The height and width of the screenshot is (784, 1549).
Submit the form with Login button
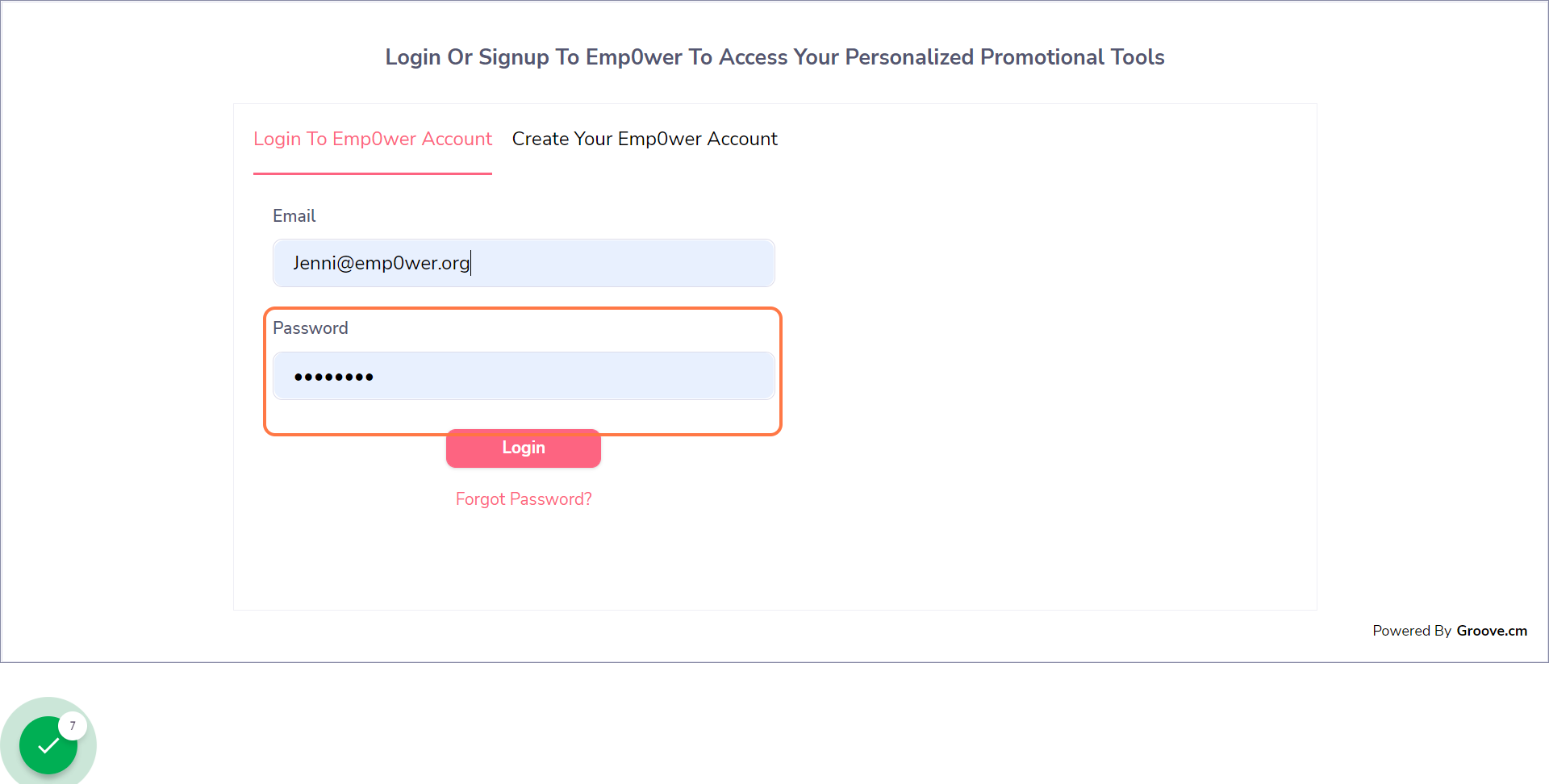click(524, 448)
